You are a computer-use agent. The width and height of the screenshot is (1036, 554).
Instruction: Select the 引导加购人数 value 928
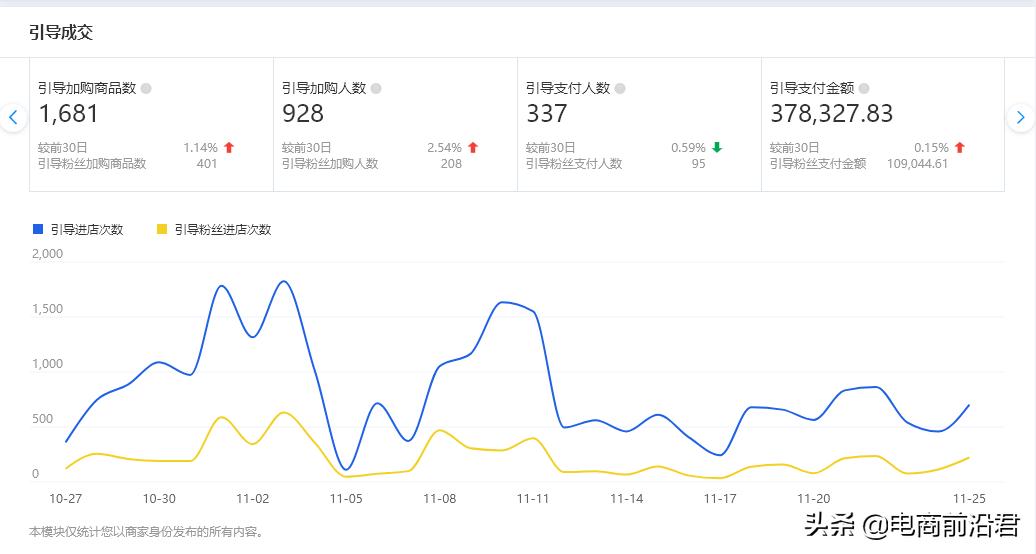click(303, 114)
